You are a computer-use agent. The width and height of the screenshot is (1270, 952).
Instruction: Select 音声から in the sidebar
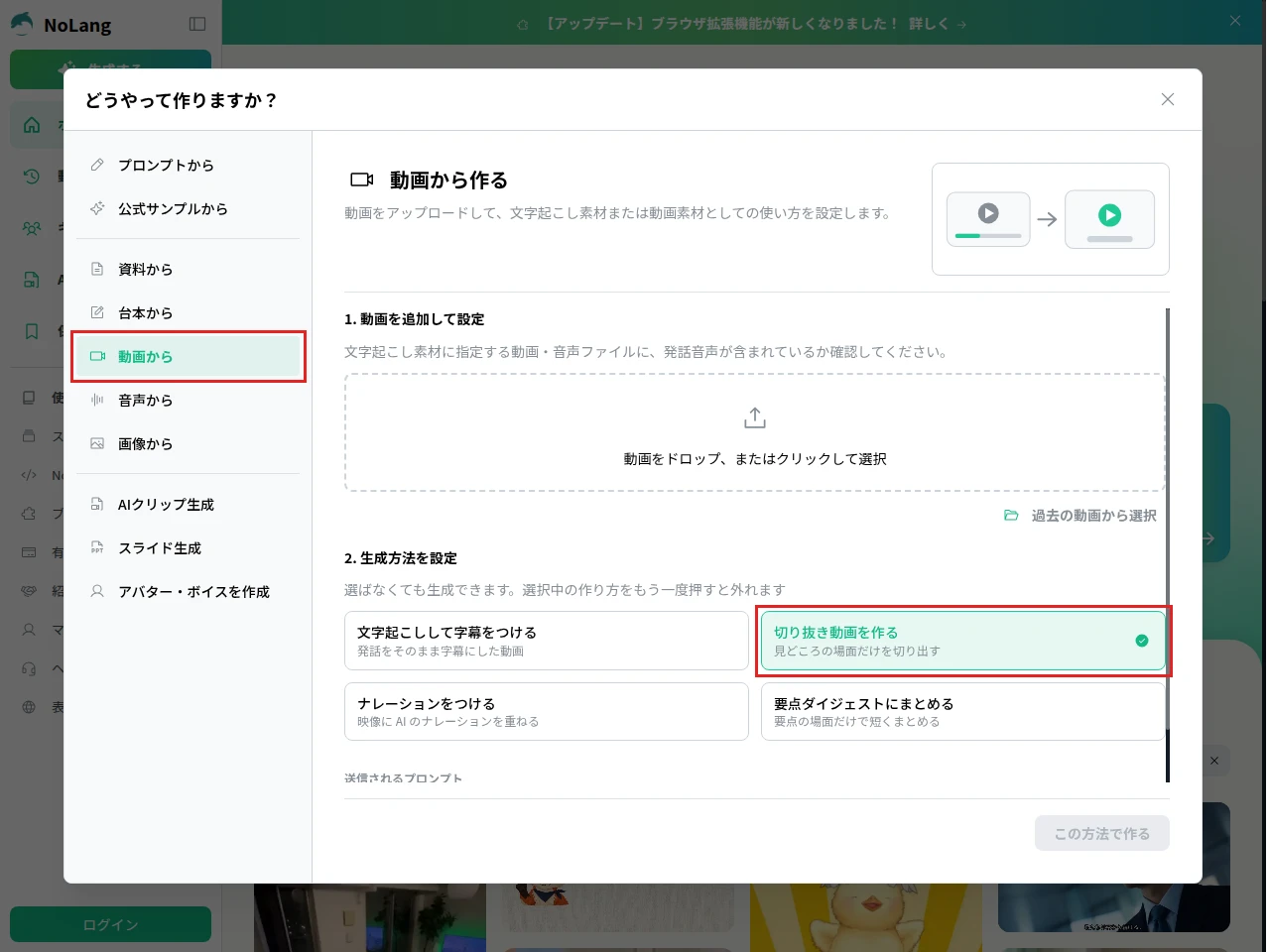pyautogui.click(x=188, y=400)
